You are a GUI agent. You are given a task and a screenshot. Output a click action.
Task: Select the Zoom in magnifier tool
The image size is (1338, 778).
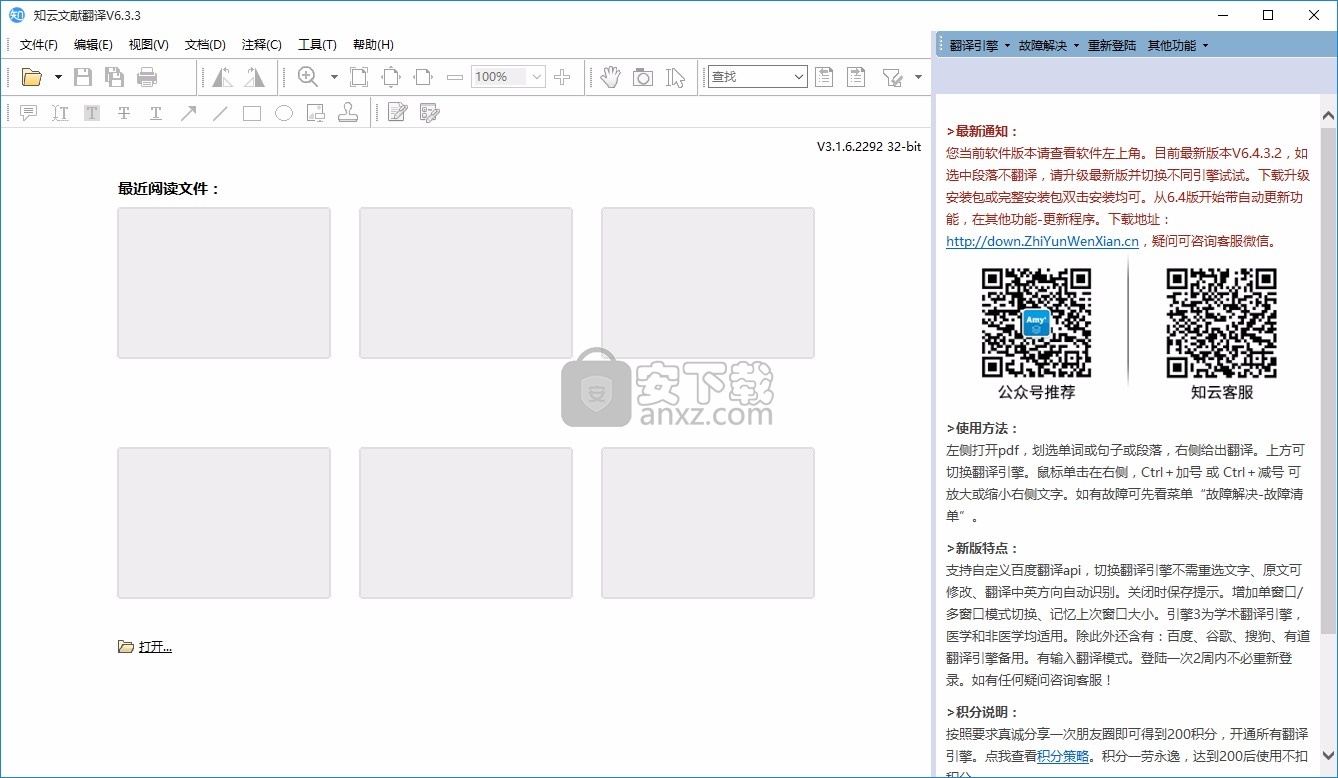(308, 77)
